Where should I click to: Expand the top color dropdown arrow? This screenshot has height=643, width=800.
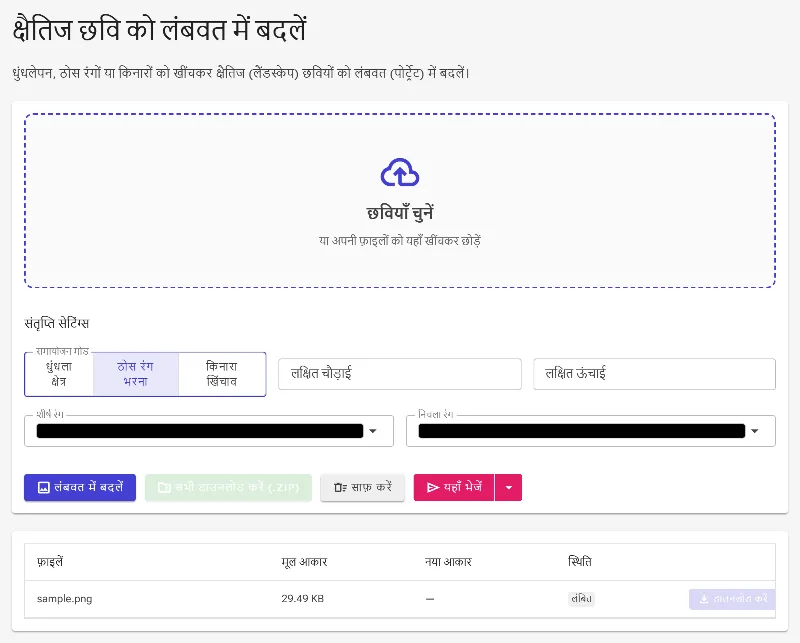pyautogui.click(x=373, y=431)
